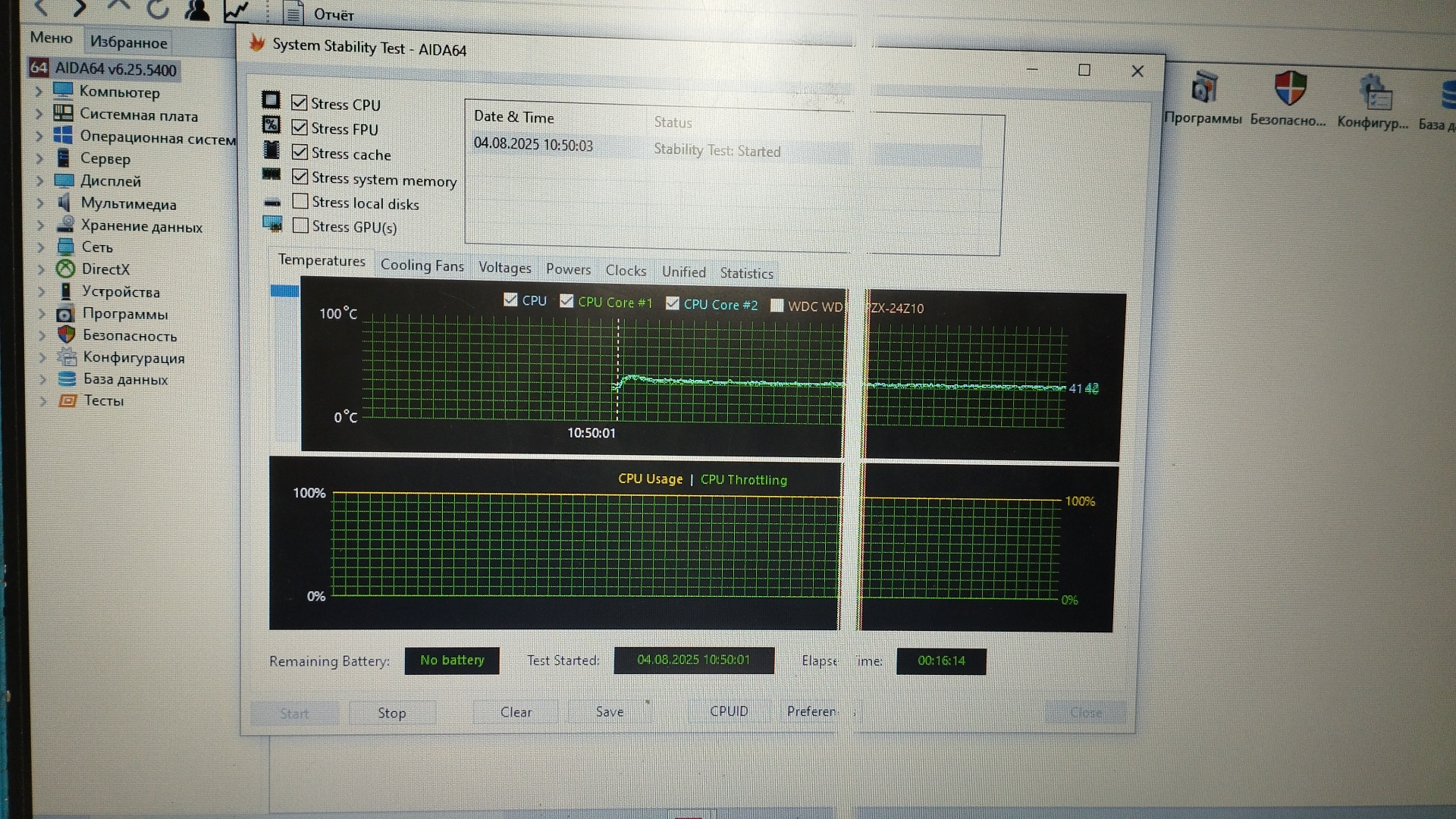Open the Statistics tab
This screenshot has width=1456, height=819.
(746, 273)
